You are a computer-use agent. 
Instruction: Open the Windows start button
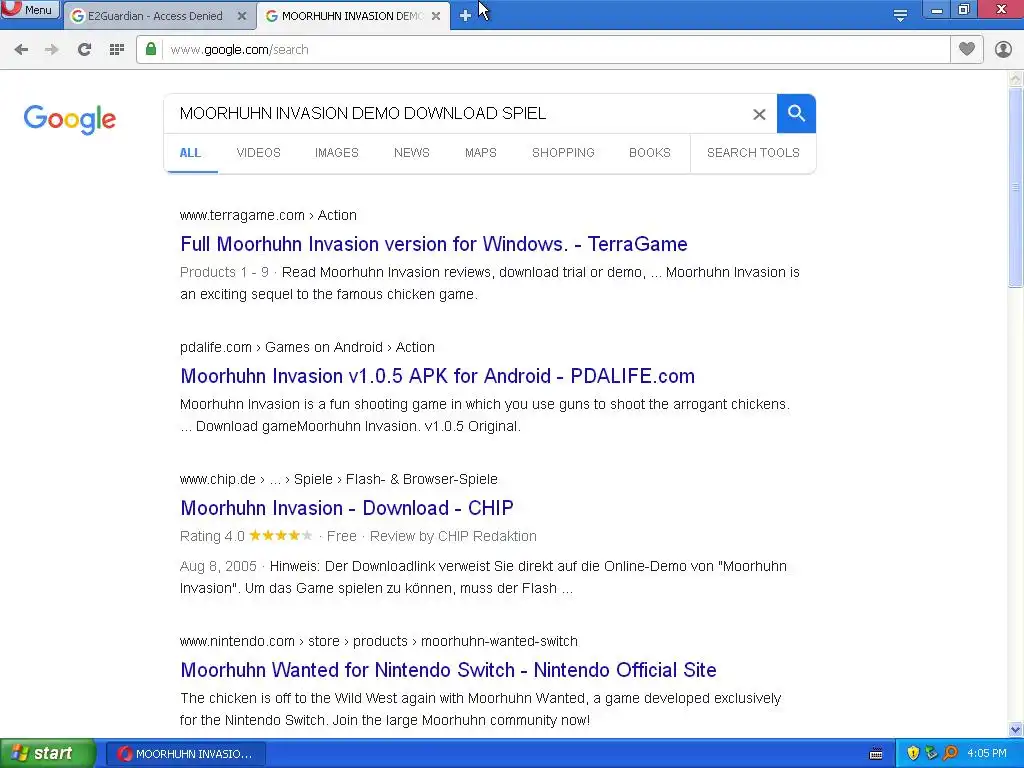(x=47, y=754)
